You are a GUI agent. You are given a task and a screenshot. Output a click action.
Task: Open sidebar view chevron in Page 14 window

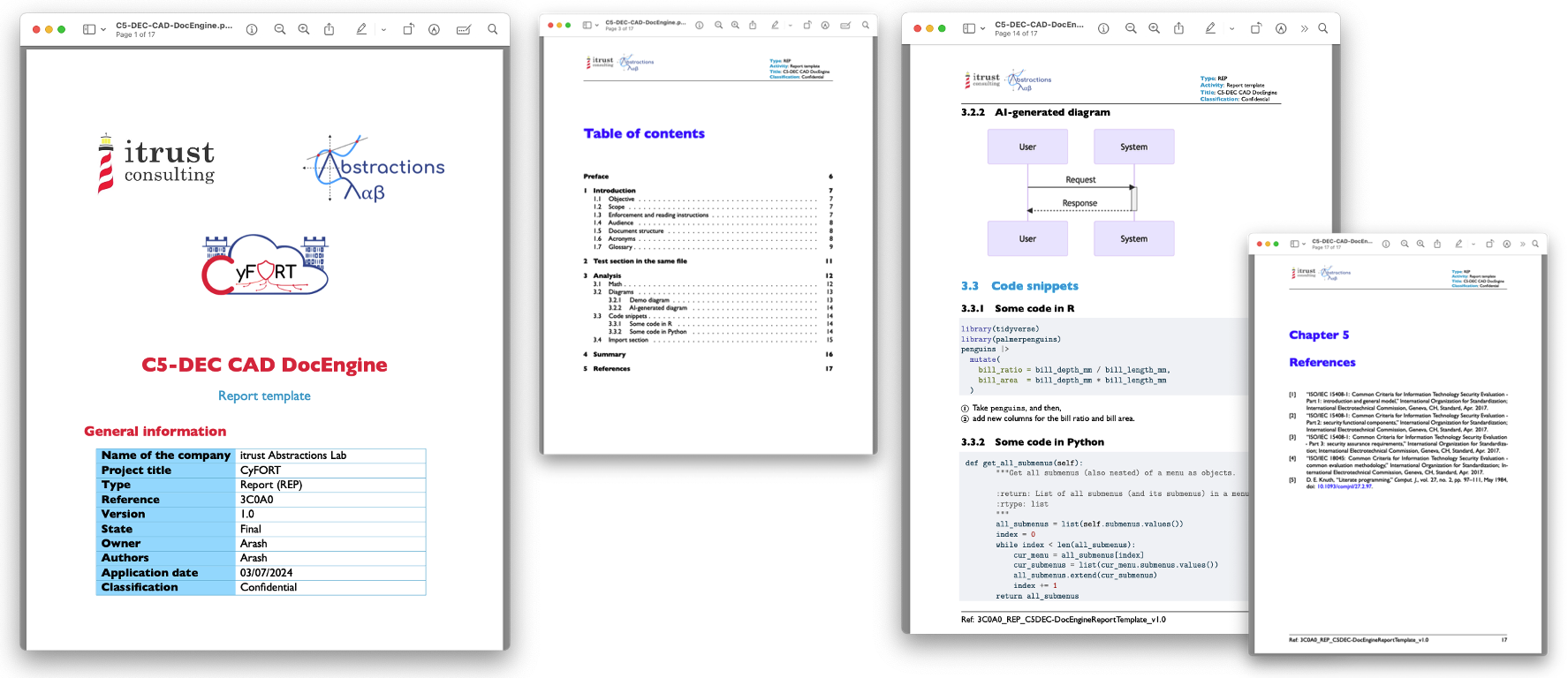point(982,28)
